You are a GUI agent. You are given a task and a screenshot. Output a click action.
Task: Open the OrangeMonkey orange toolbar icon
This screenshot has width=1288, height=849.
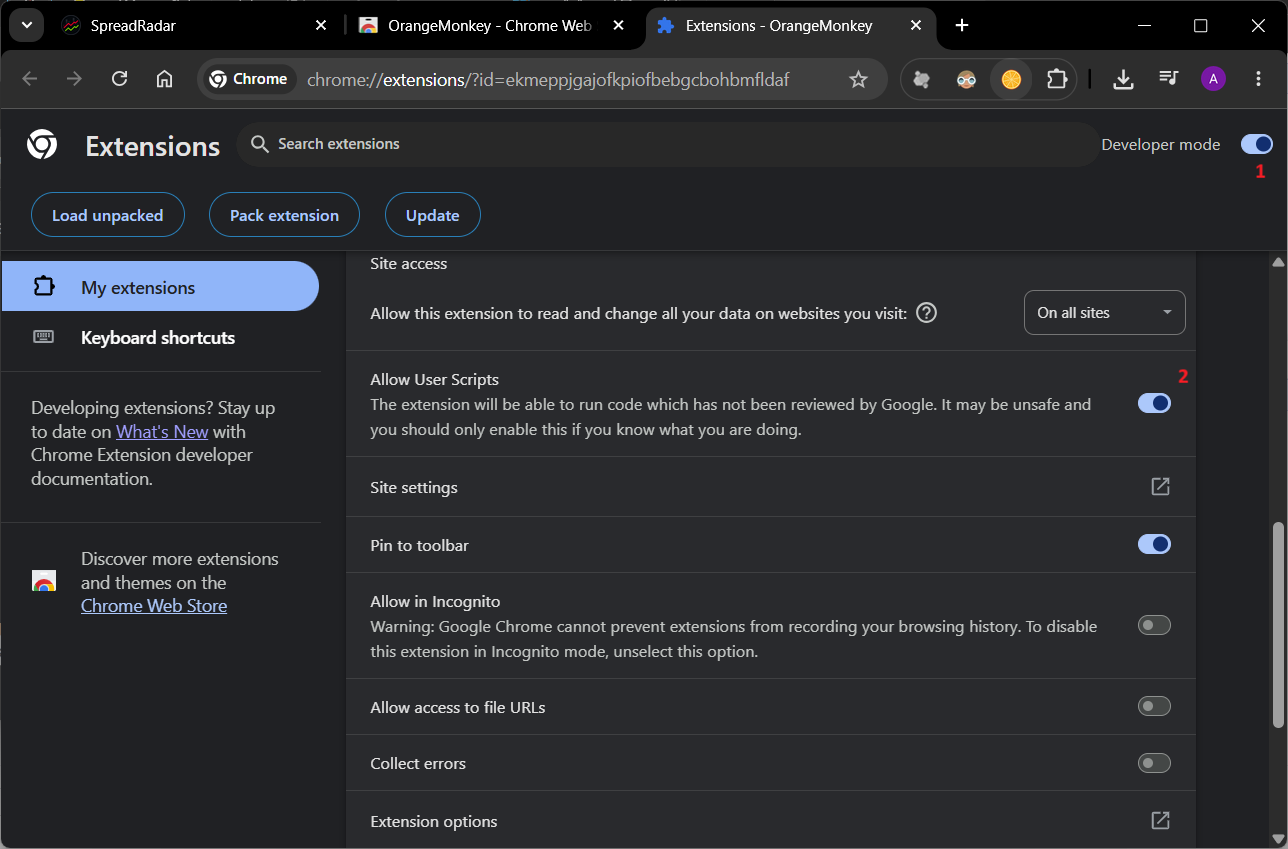1011,79
